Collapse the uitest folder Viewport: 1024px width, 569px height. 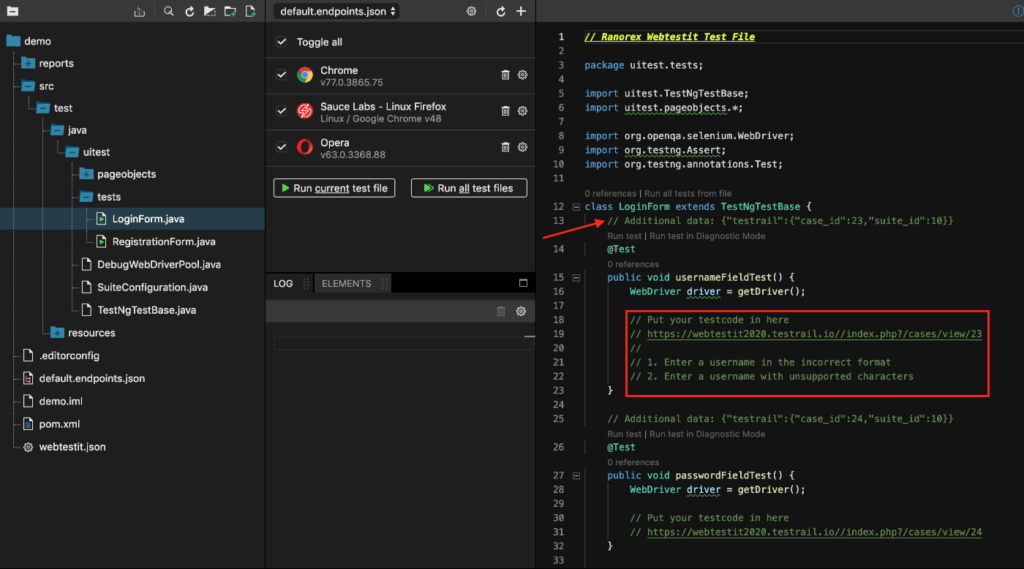72,152
